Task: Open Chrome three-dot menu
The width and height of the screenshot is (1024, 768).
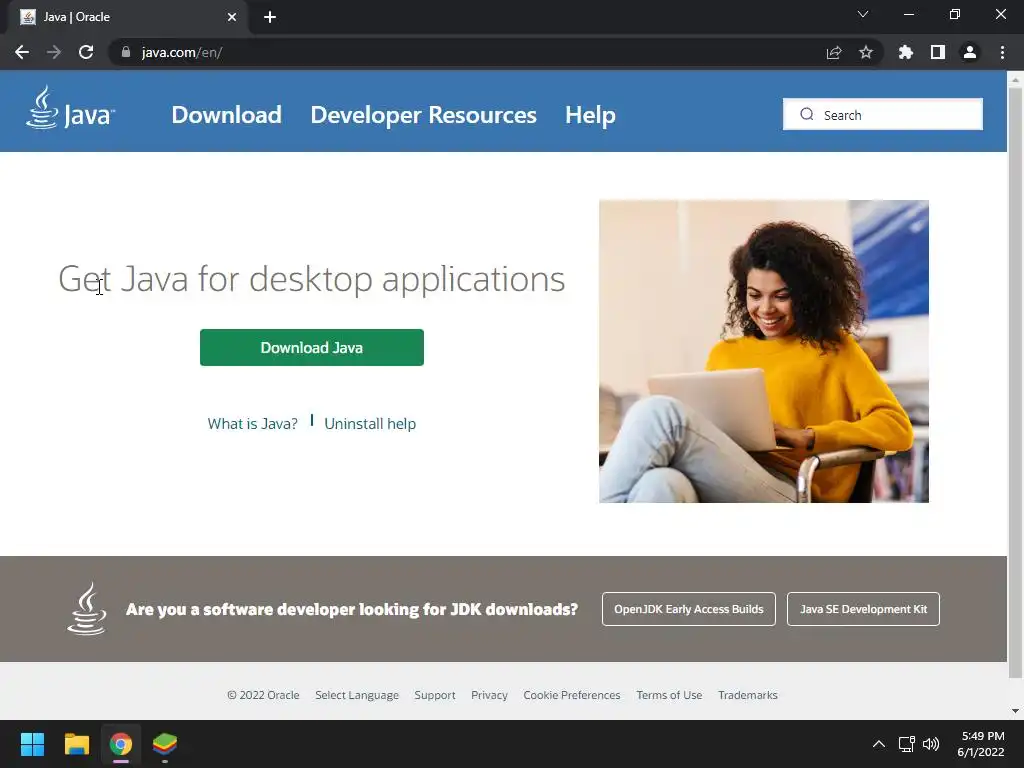Action: click(x=1002, y=52)
